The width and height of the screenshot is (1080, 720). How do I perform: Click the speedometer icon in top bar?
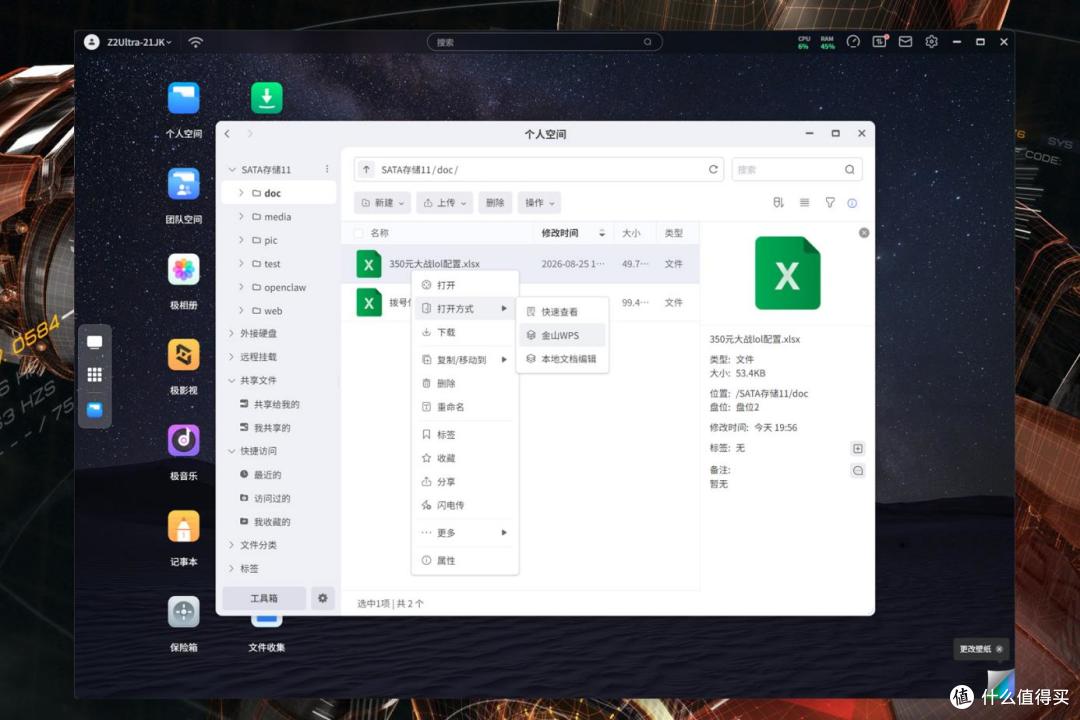[x=853, y=42]
